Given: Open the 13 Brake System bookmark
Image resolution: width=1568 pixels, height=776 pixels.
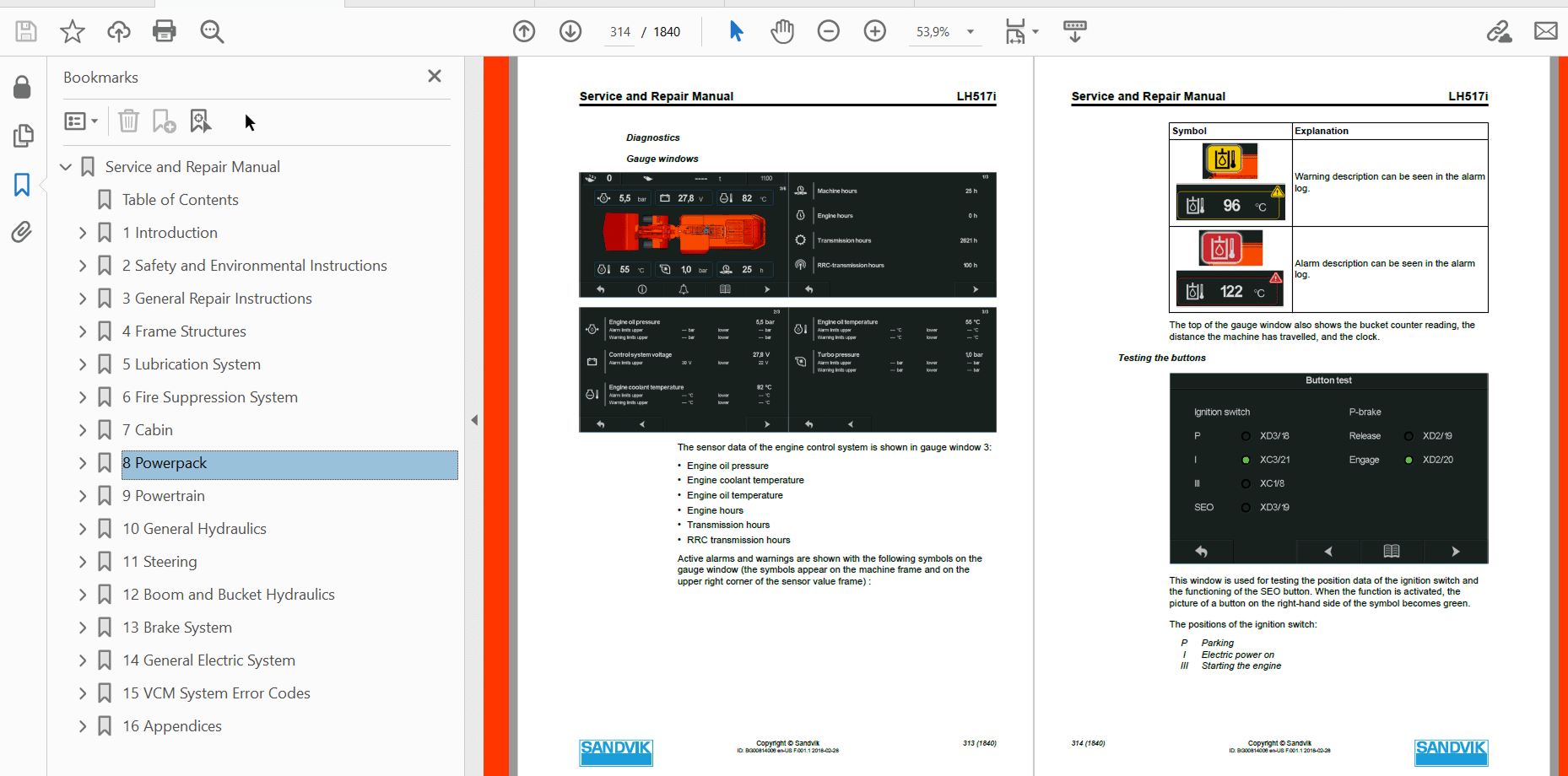Looking at the screenshot, I should click(x=177, y=628).
